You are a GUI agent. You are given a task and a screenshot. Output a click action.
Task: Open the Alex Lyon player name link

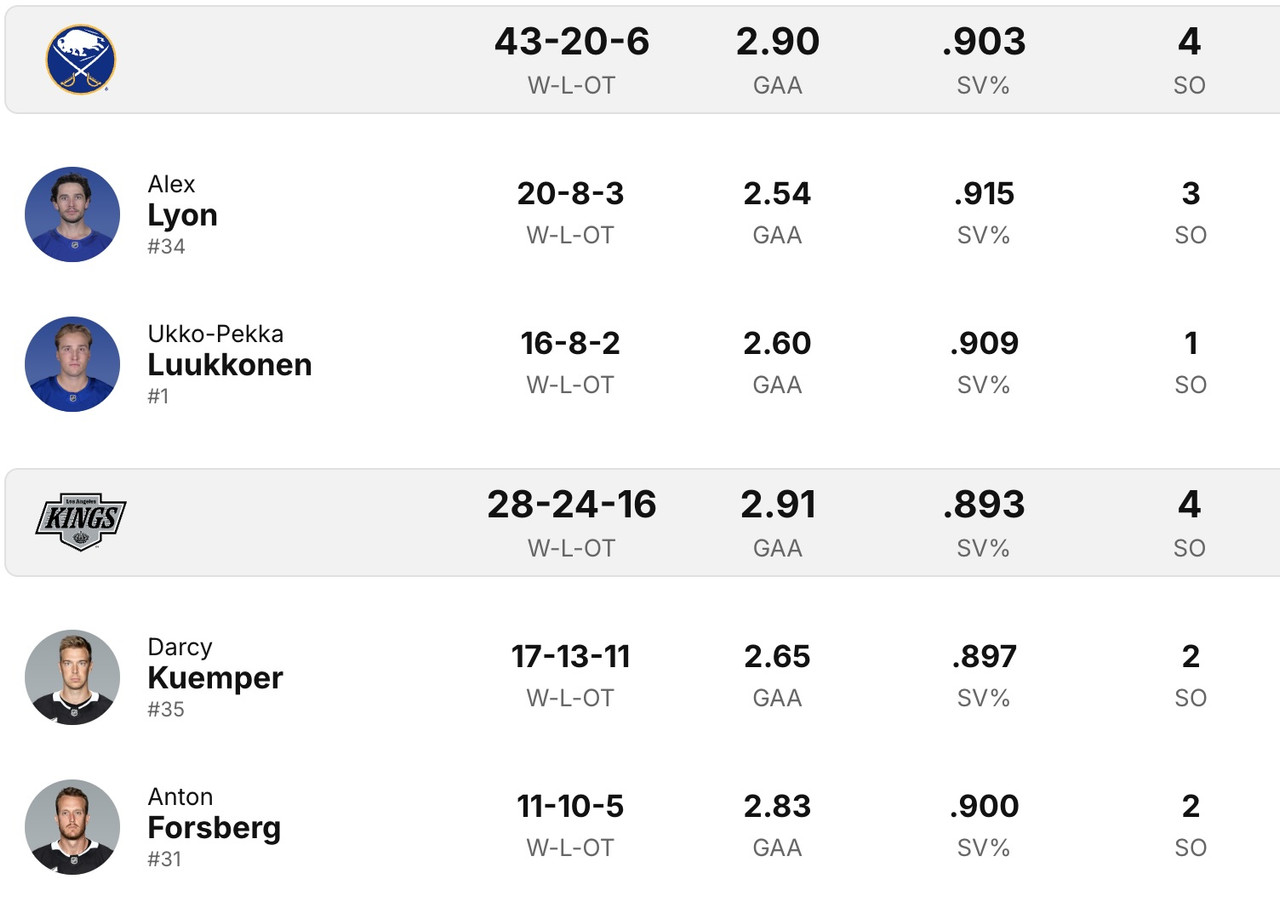182,214
